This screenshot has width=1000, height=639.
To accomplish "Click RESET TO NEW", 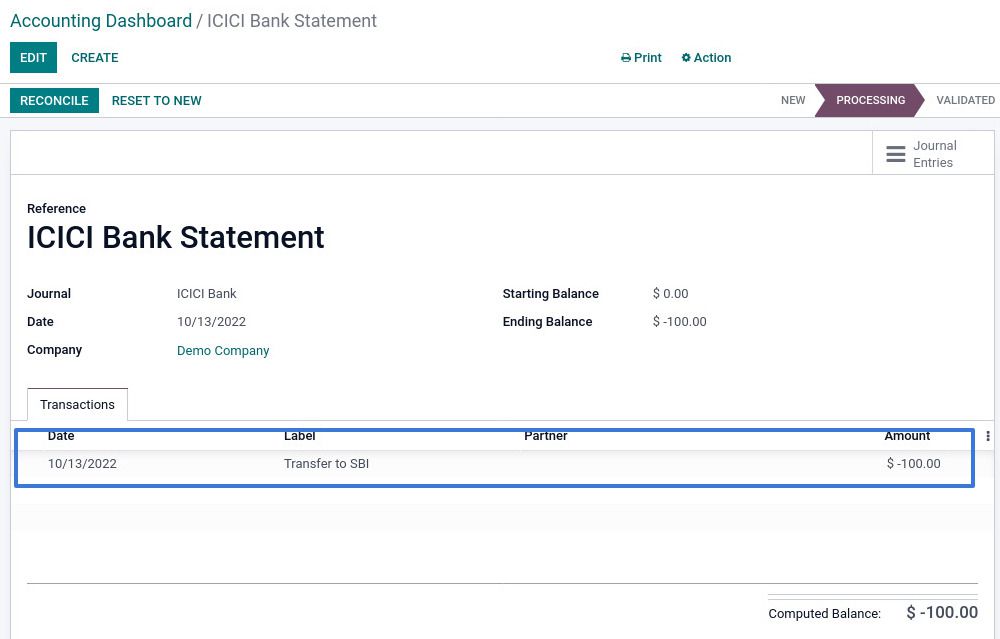I will tap(156, 100).
